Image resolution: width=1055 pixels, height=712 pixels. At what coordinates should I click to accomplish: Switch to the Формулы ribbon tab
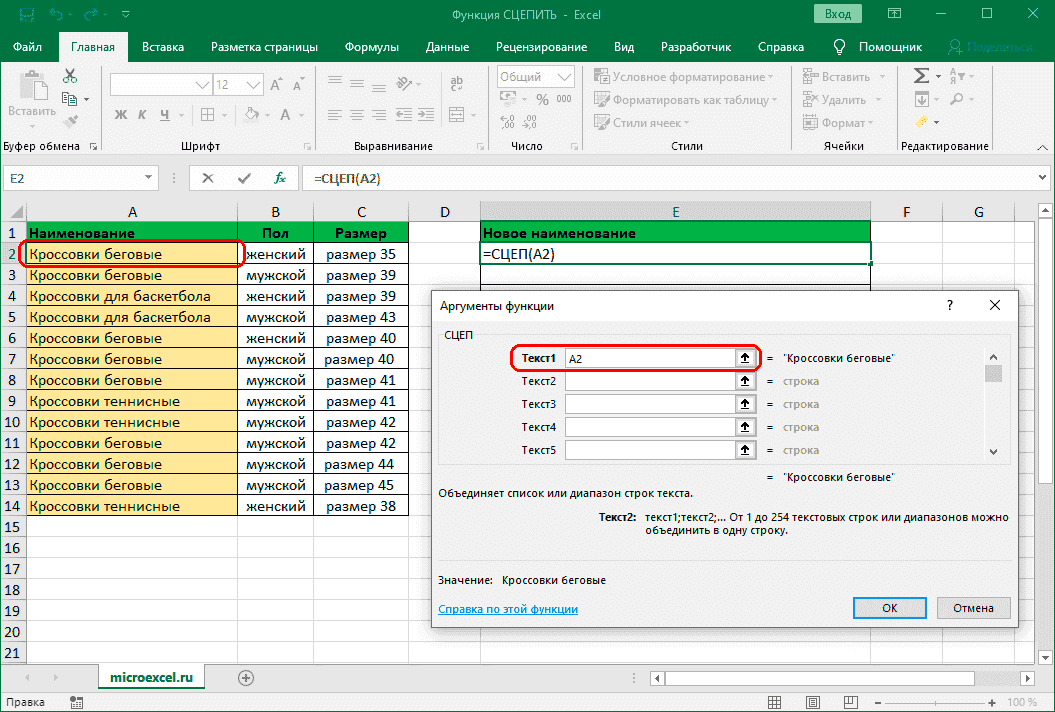coord(371,47)
